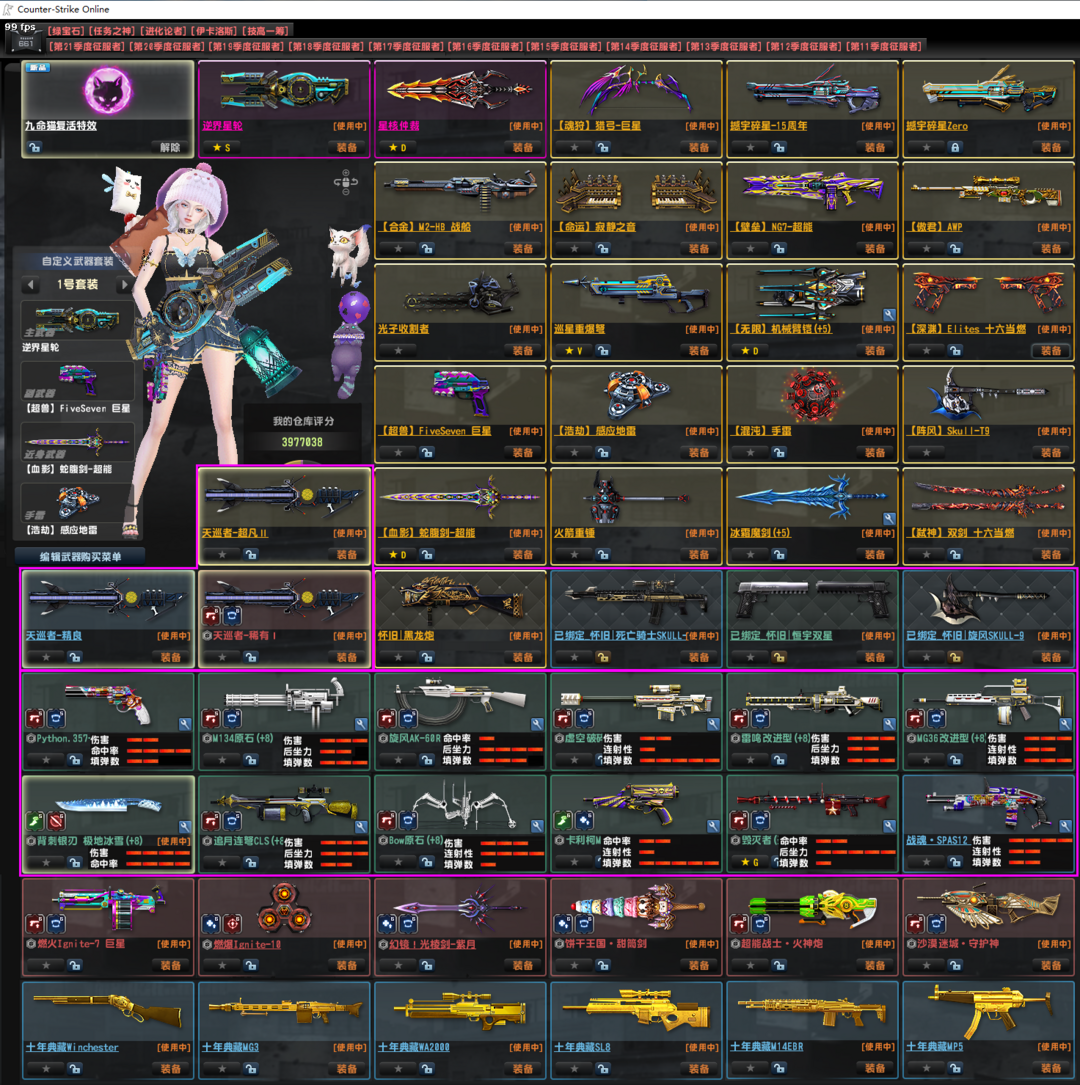
Task: Click the 自定义武器套装 header label
Action: click(x=77, y=261)
